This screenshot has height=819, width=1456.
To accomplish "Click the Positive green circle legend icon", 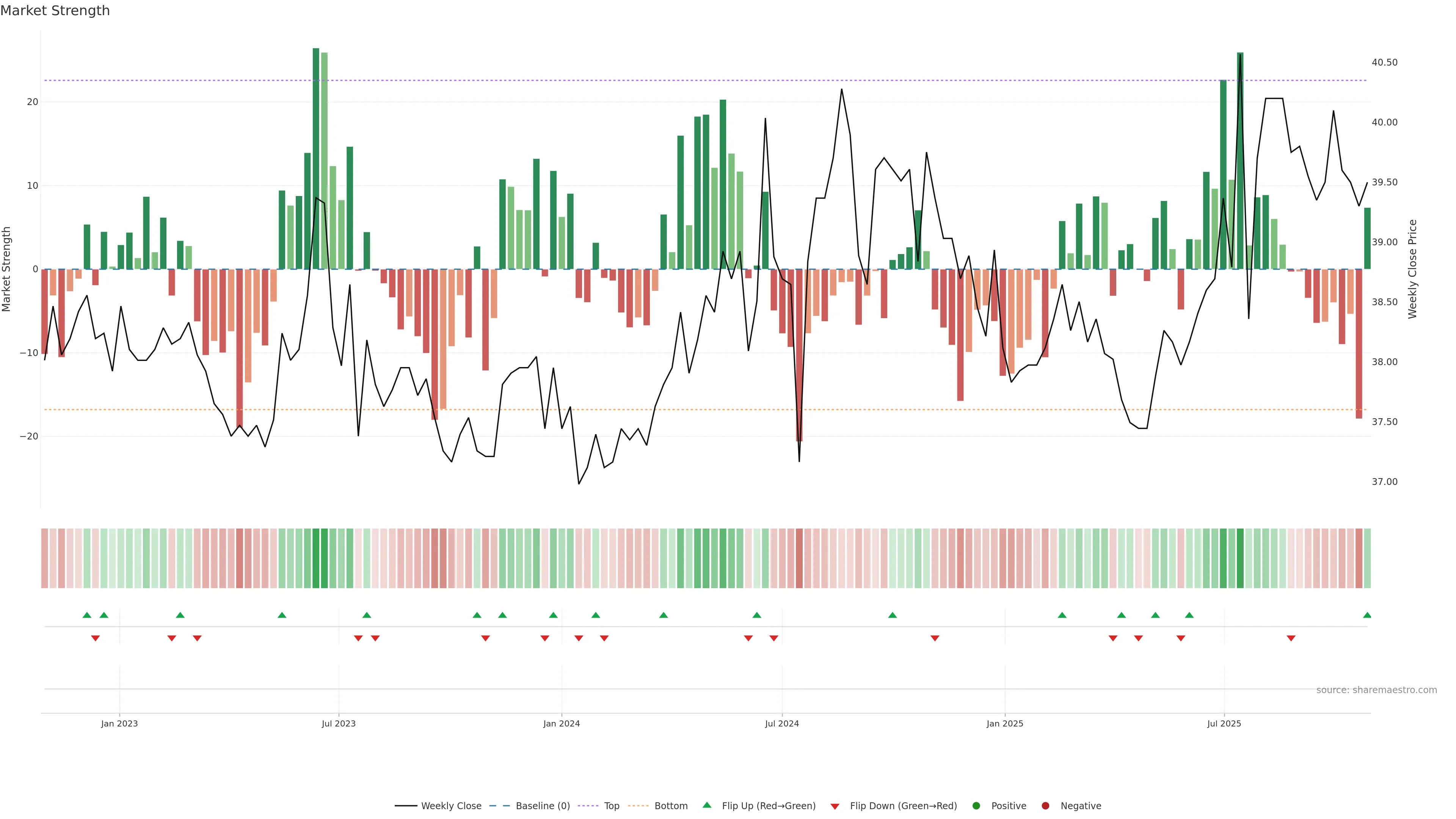I will [976, 806].
